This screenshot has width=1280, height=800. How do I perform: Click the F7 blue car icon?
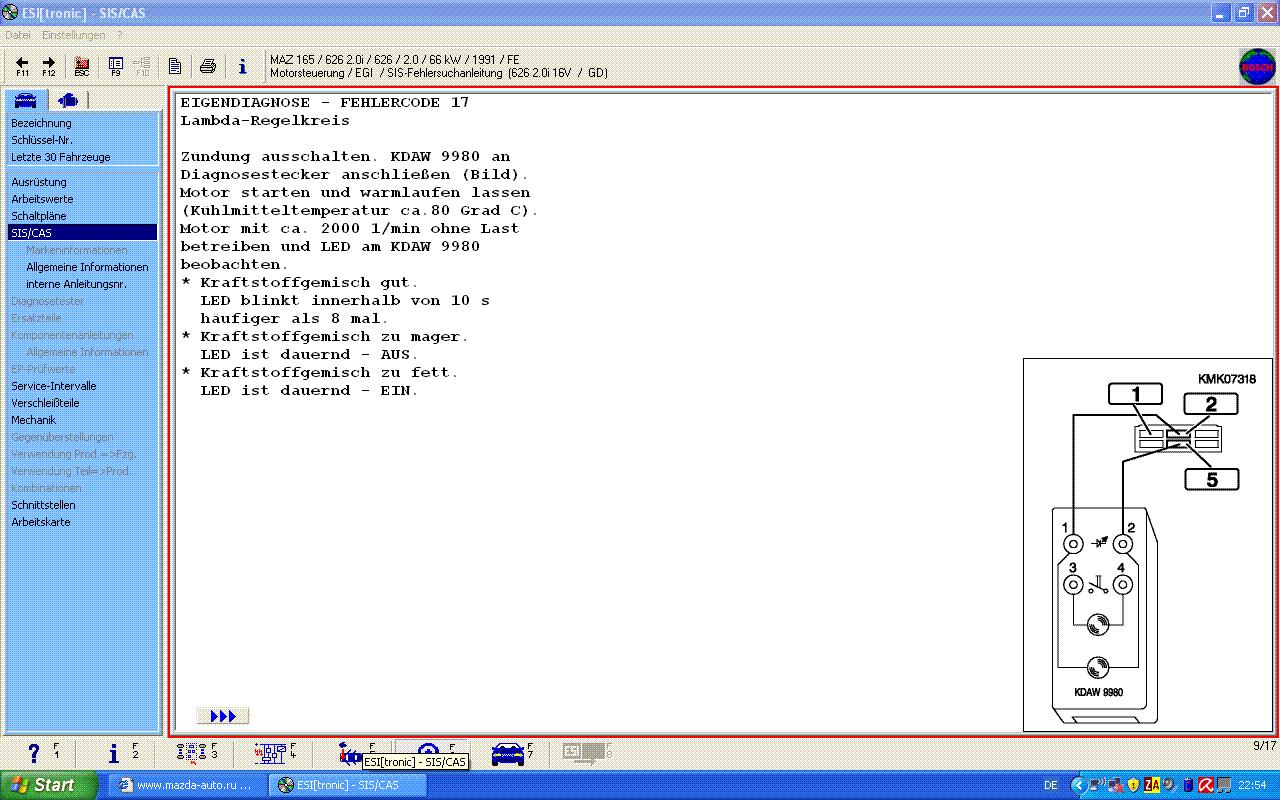tap(508, 753)
